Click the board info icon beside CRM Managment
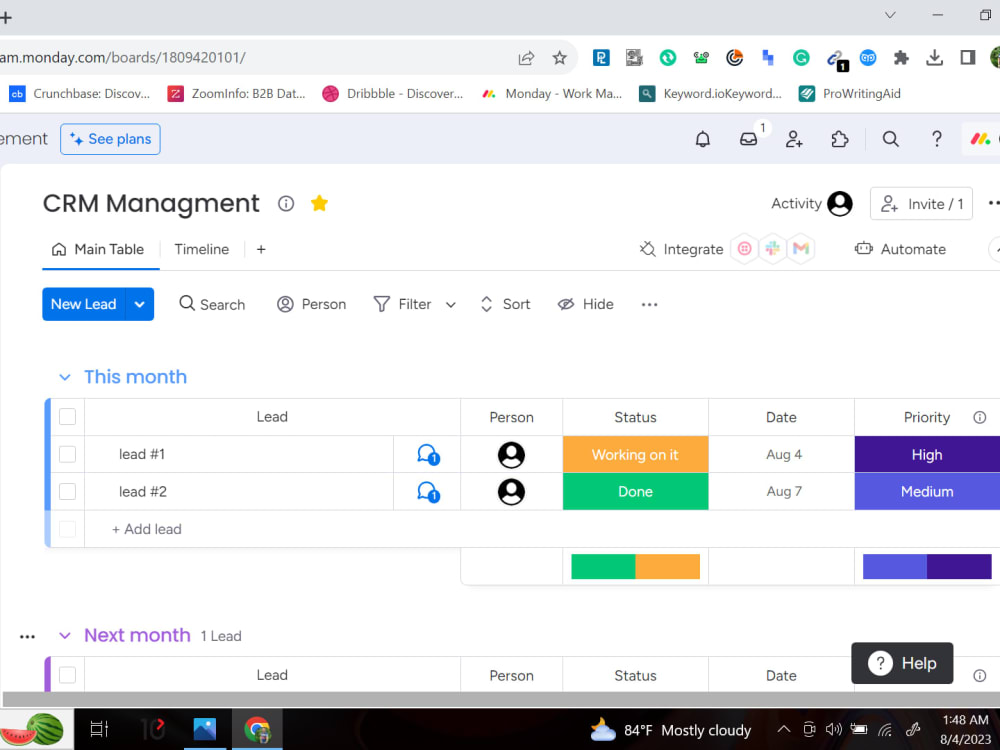 coord(286,203)
